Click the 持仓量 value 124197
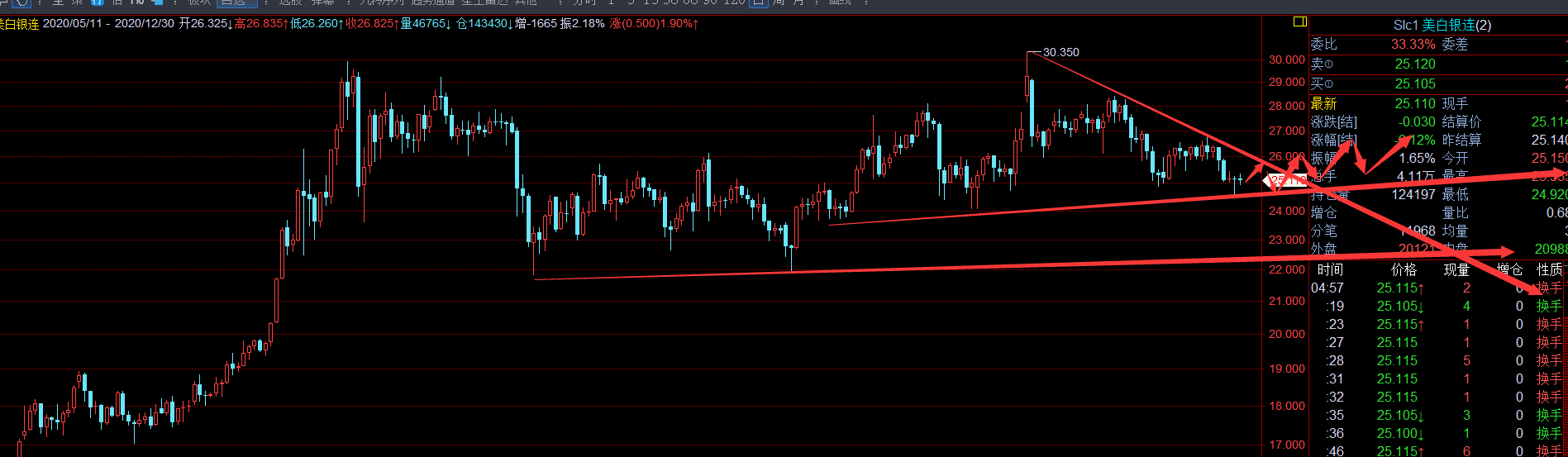Viewport: 1568px width, 457px height. coord(1413,194)
